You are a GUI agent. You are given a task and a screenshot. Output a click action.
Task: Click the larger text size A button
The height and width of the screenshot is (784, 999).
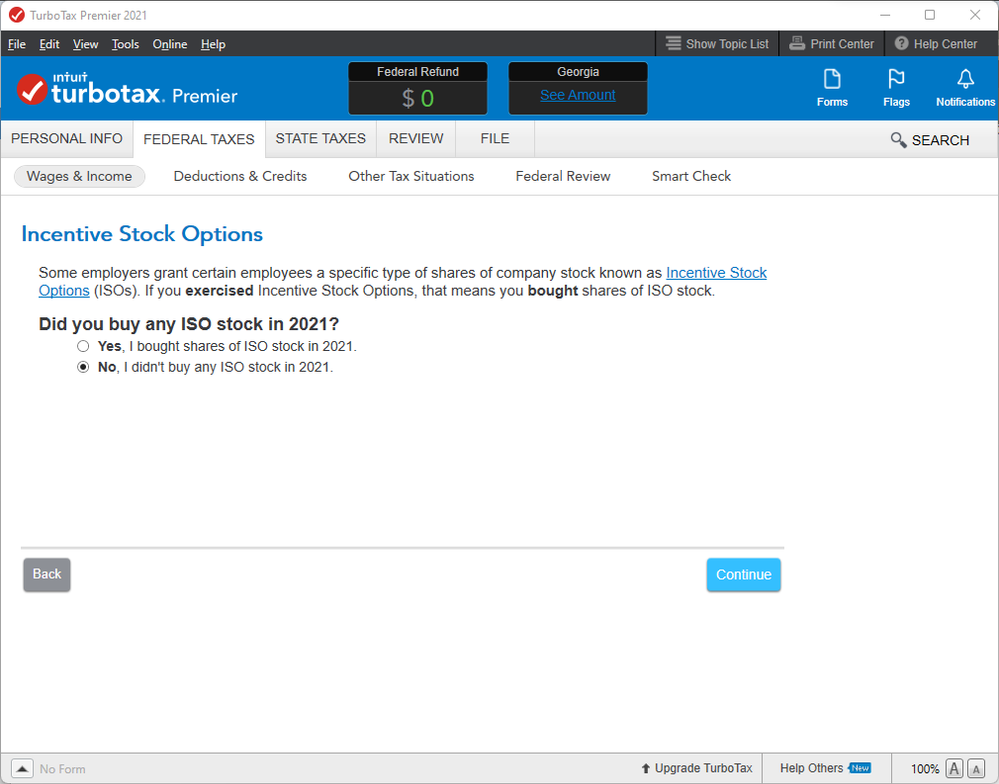coord(954,769)
